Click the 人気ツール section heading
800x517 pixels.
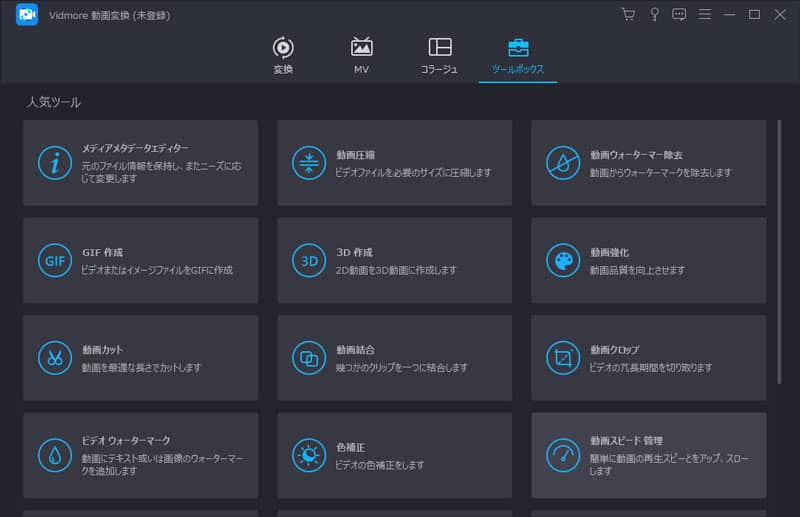tap(54, 102)
